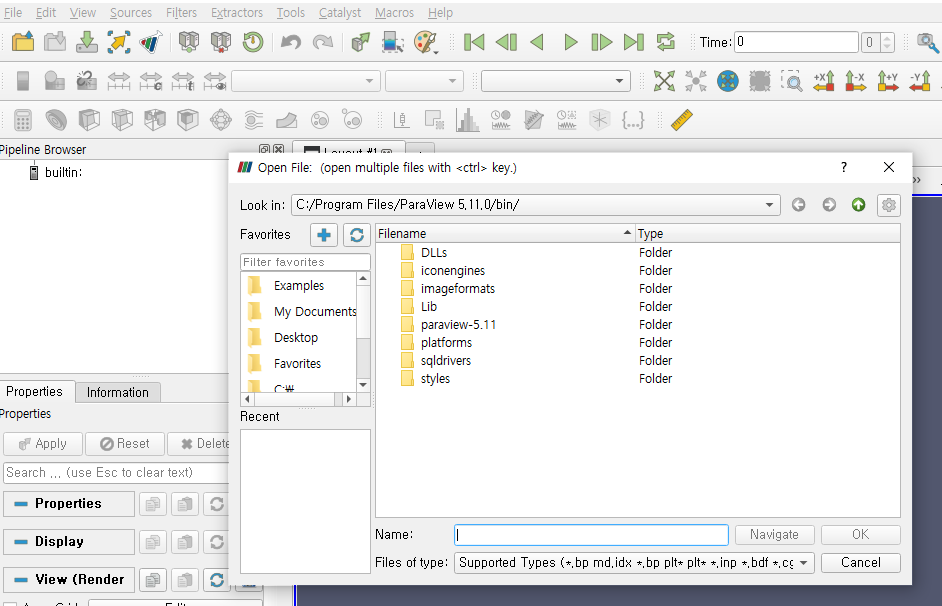
Task: Navigate back in file dialog
Action: point(798,205)
